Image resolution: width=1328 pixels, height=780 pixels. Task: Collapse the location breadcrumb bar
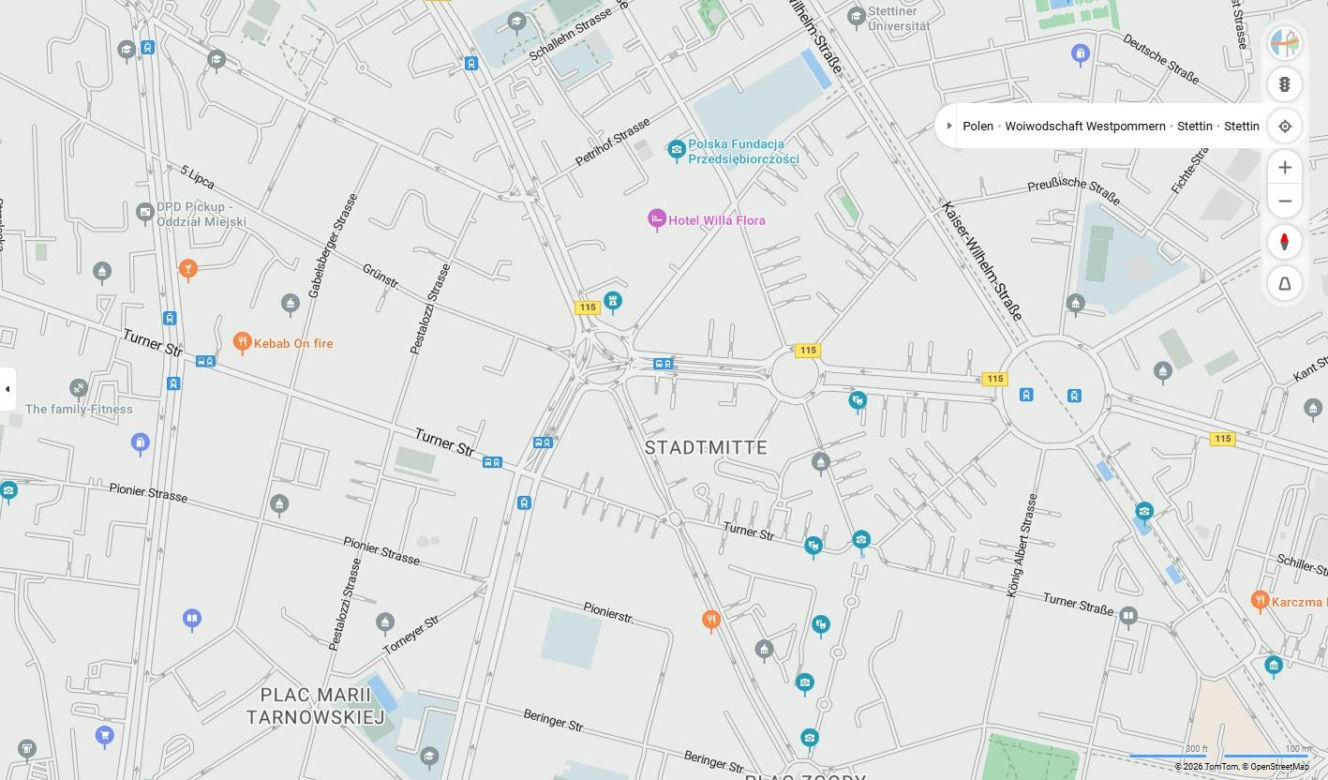click(949, 126)
